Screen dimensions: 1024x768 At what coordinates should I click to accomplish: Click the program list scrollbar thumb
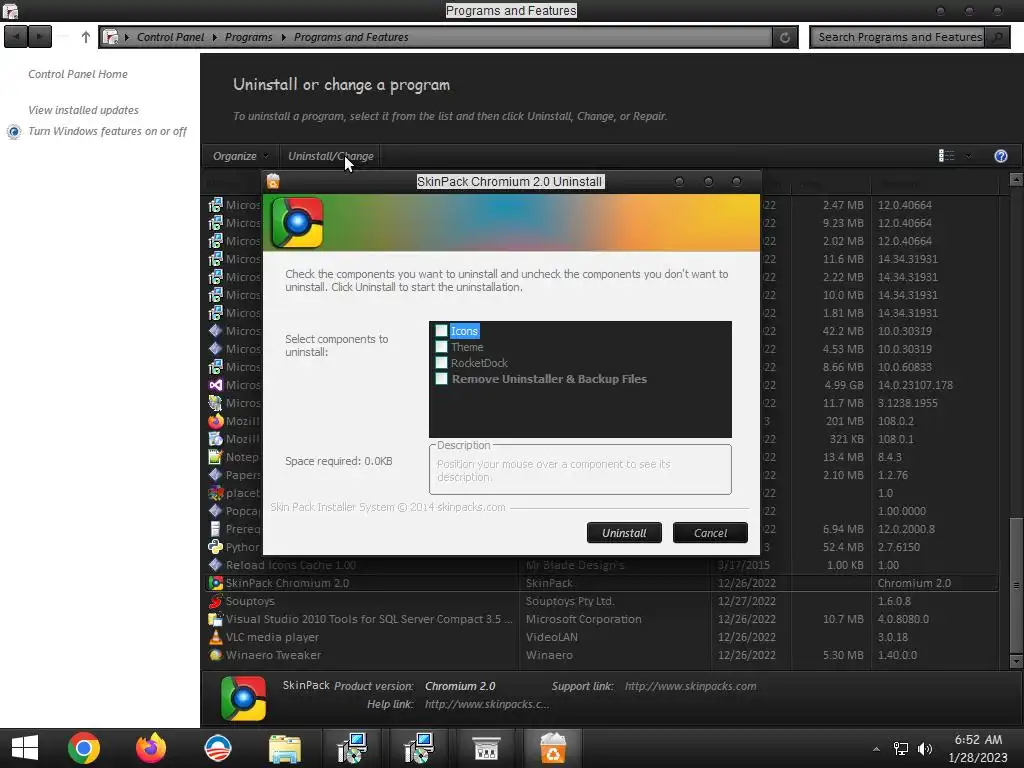pos(1016,584)
